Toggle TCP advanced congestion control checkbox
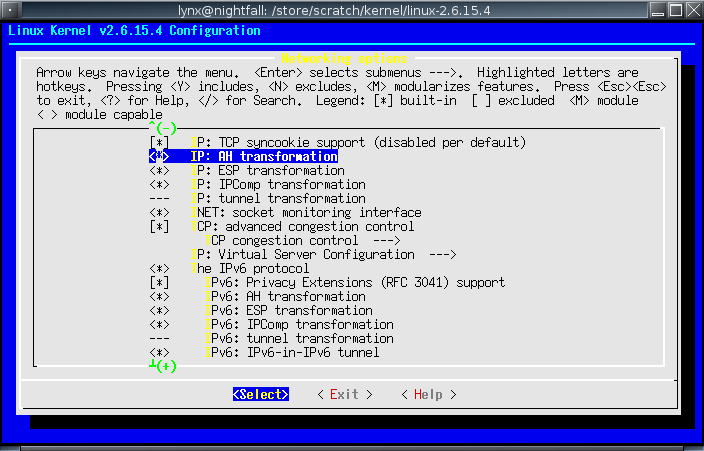 click(x=159, y=227)
